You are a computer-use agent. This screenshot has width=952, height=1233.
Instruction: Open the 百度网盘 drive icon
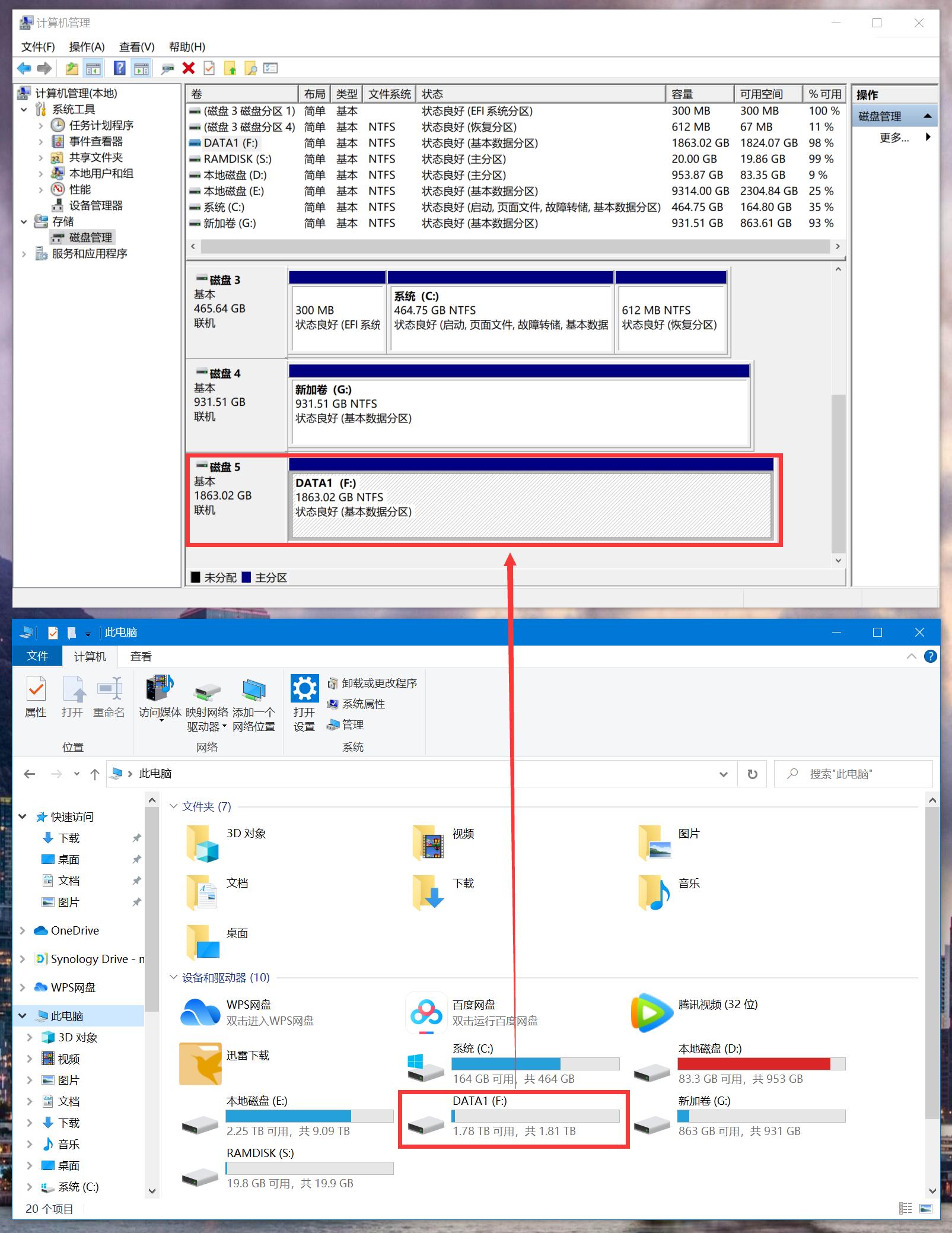pos(426,1012)
